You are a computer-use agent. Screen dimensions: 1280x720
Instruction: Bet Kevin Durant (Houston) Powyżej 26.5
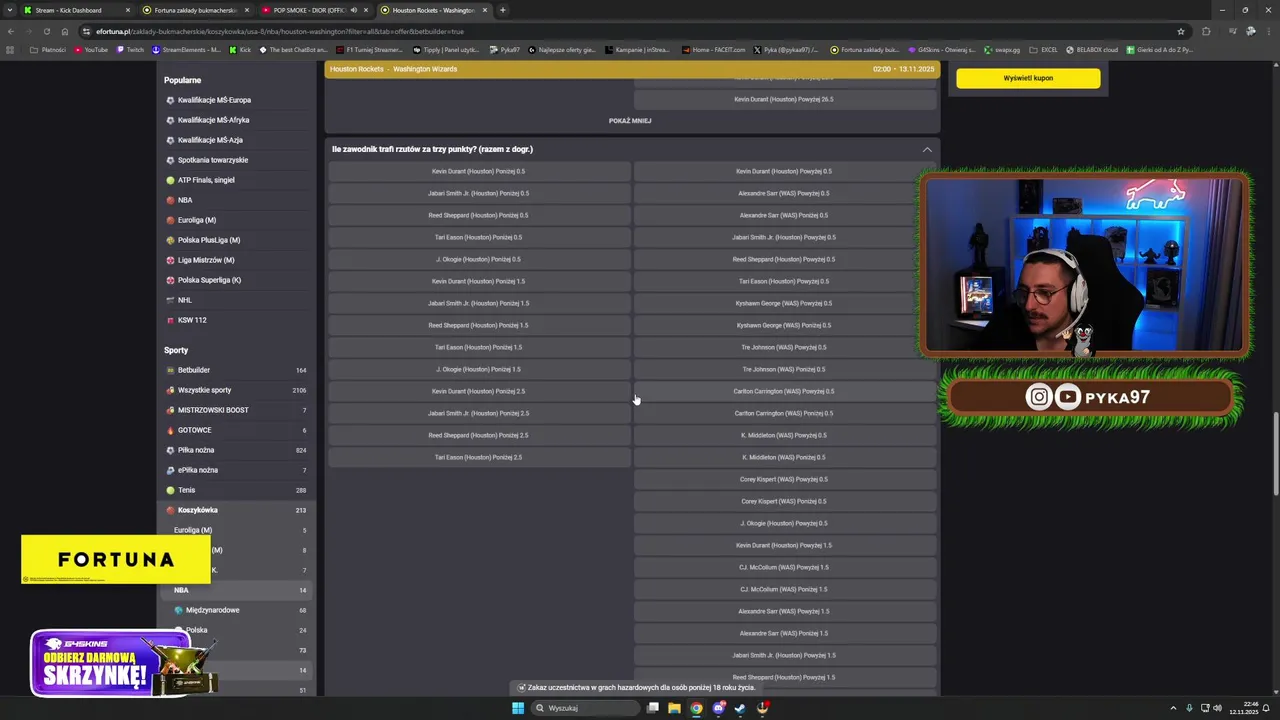click(x=784, y=99)
